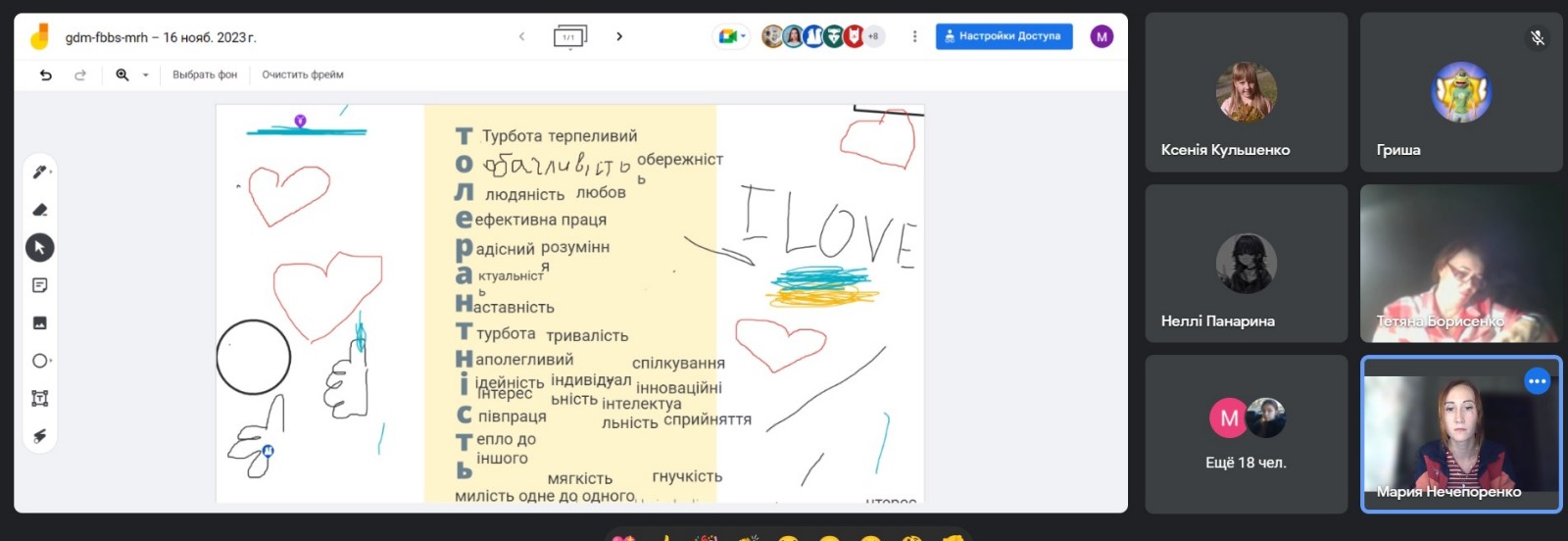Activate the Laser pointer tool
Screen dimensions: 1568x541
point(39,436)
